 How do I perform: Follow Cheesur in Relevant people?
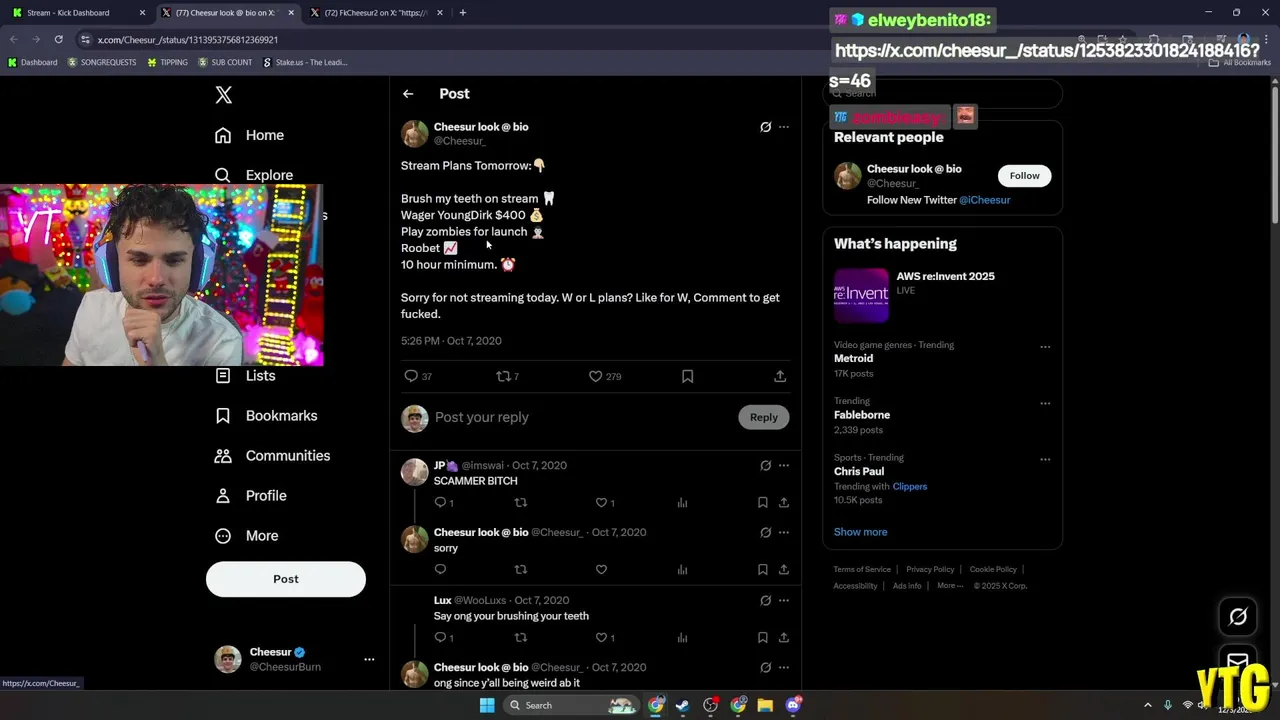[x=1024, y=176]
